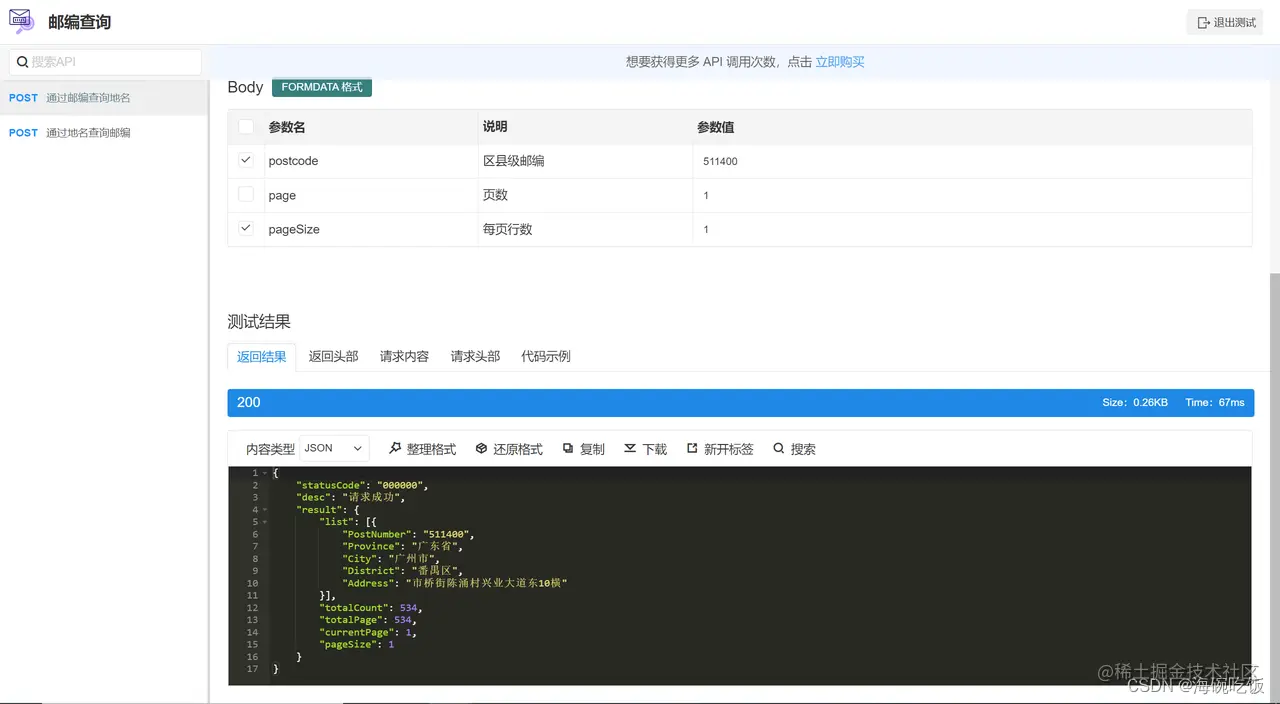Screen dimensions: 1280x704
Task: Click the FORMDATA 格式 badge
Action: point(322,87)
